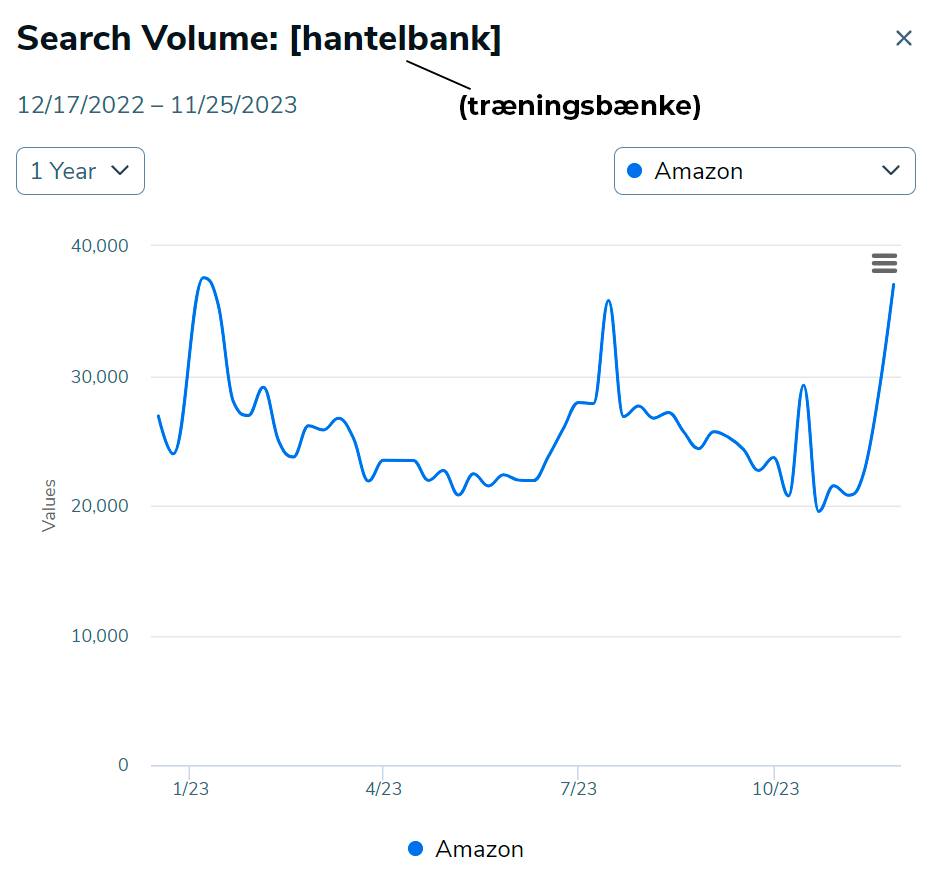Click the (træningsbænke) annotation text

click(581, 106)
